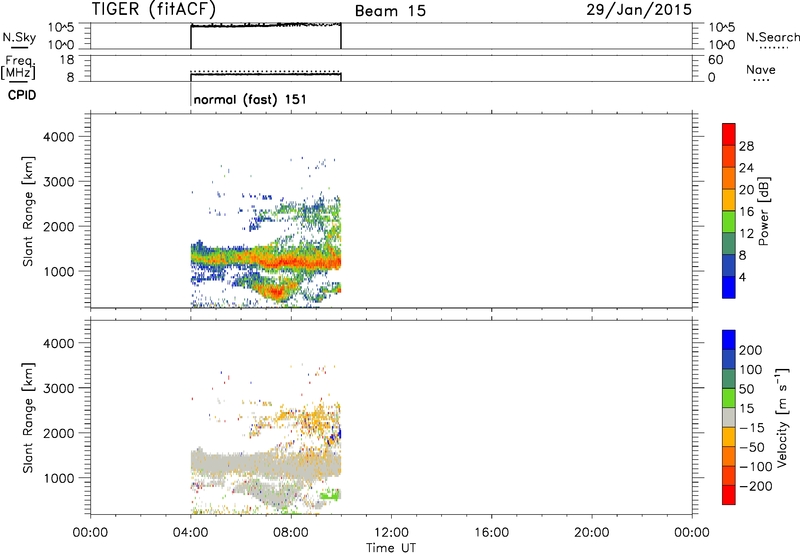Click the -15 tick on the velocity colorbar
This screenshot has height=554, width=800.
[x=752, y=427]
